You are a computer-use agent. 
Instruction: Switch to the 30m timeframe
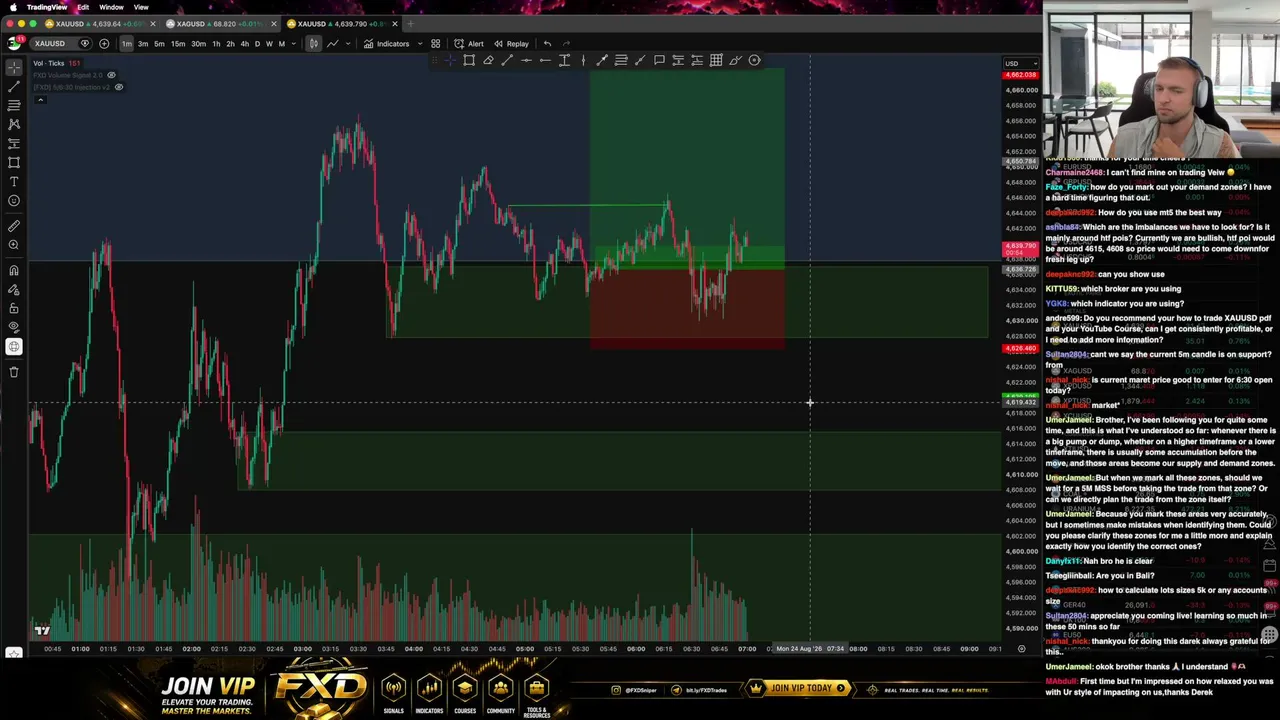click(x=198, y=44)
